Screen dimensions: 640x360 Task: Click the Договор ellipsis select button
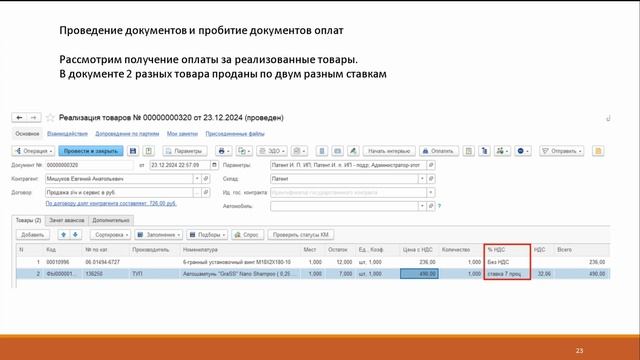pyautogui.click(x=197, y=192)
